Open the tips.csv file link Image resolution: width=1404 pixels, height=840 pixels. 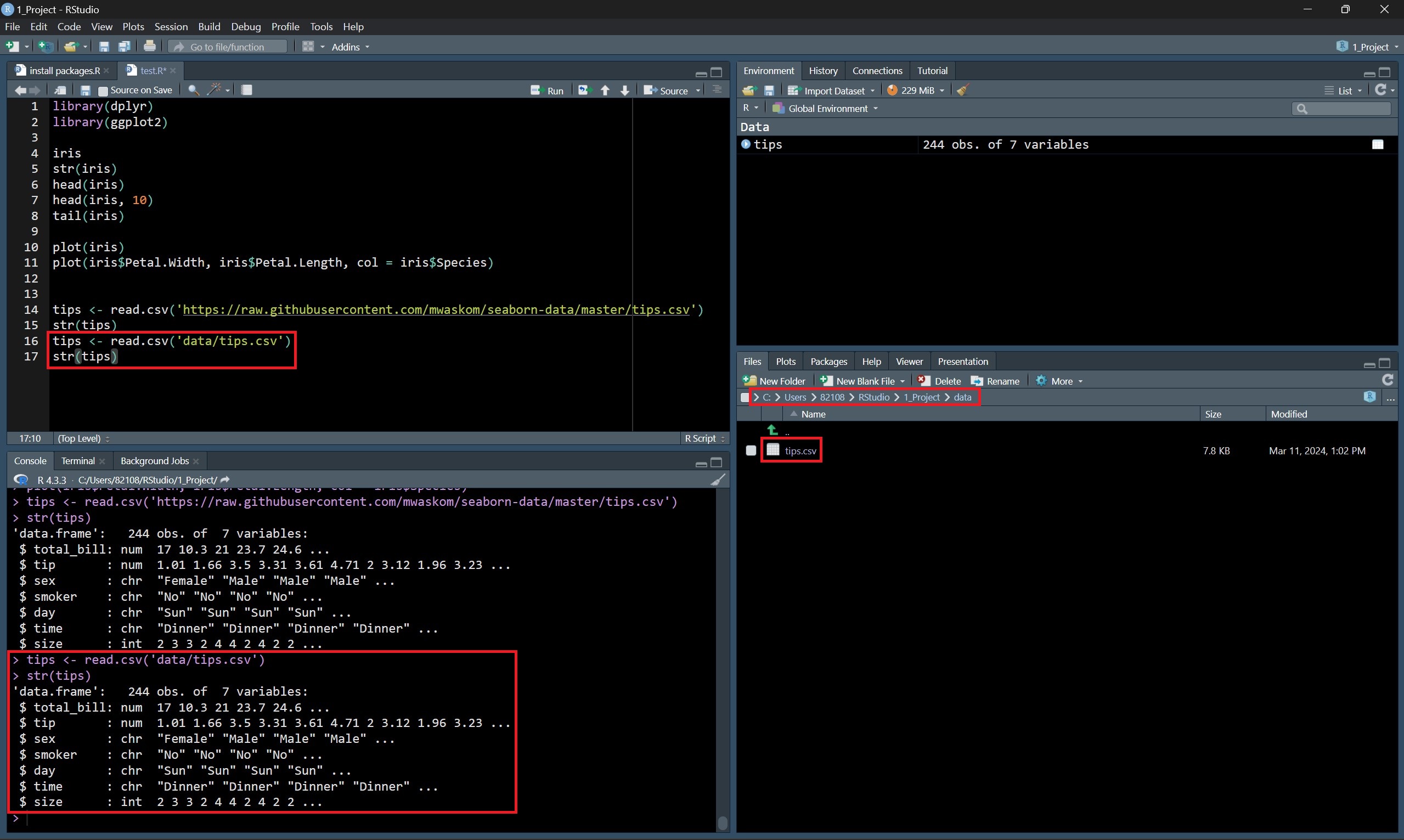coord(800,450)
